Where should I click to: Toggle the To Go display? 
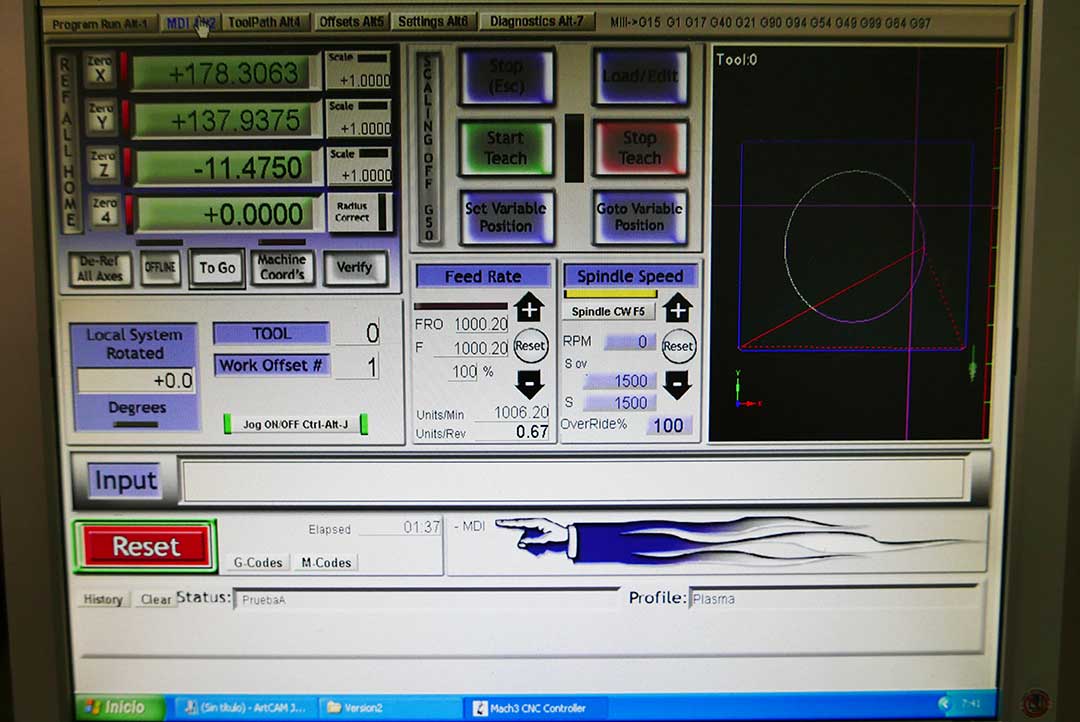click(x=217, y=267)
